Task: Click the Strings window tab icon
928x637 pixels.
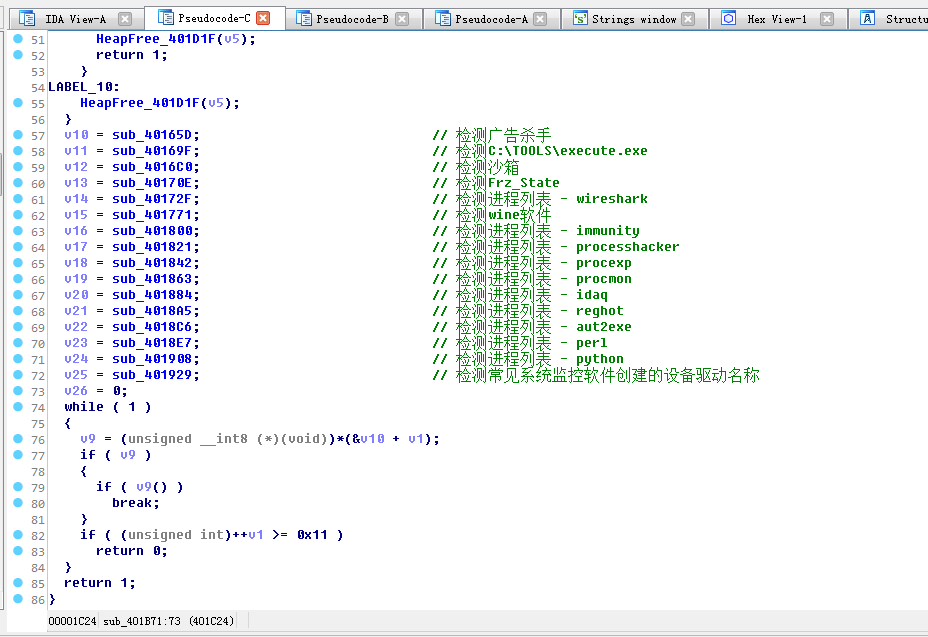Action: click(x=580, y=19)
